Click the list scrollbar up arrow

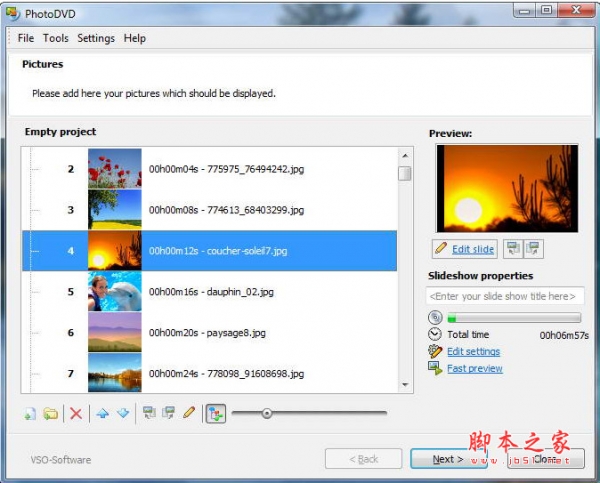click(405, 156)
